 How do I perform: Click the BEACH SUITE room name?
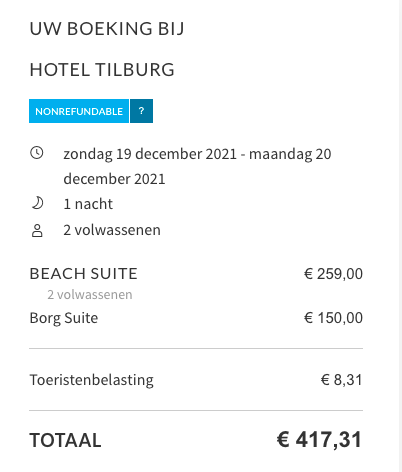click(83, 274)
